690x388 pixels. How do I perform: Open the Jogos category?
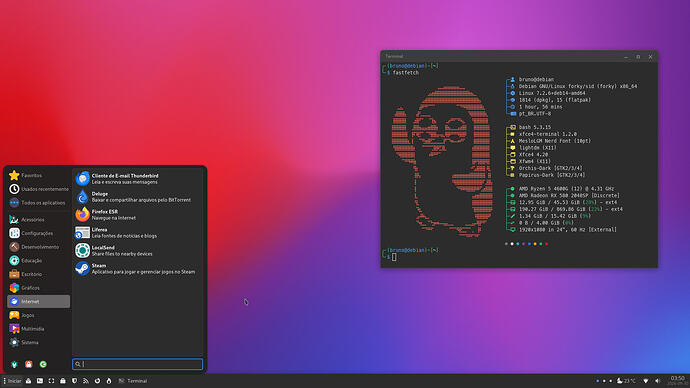tap(38, 315)
